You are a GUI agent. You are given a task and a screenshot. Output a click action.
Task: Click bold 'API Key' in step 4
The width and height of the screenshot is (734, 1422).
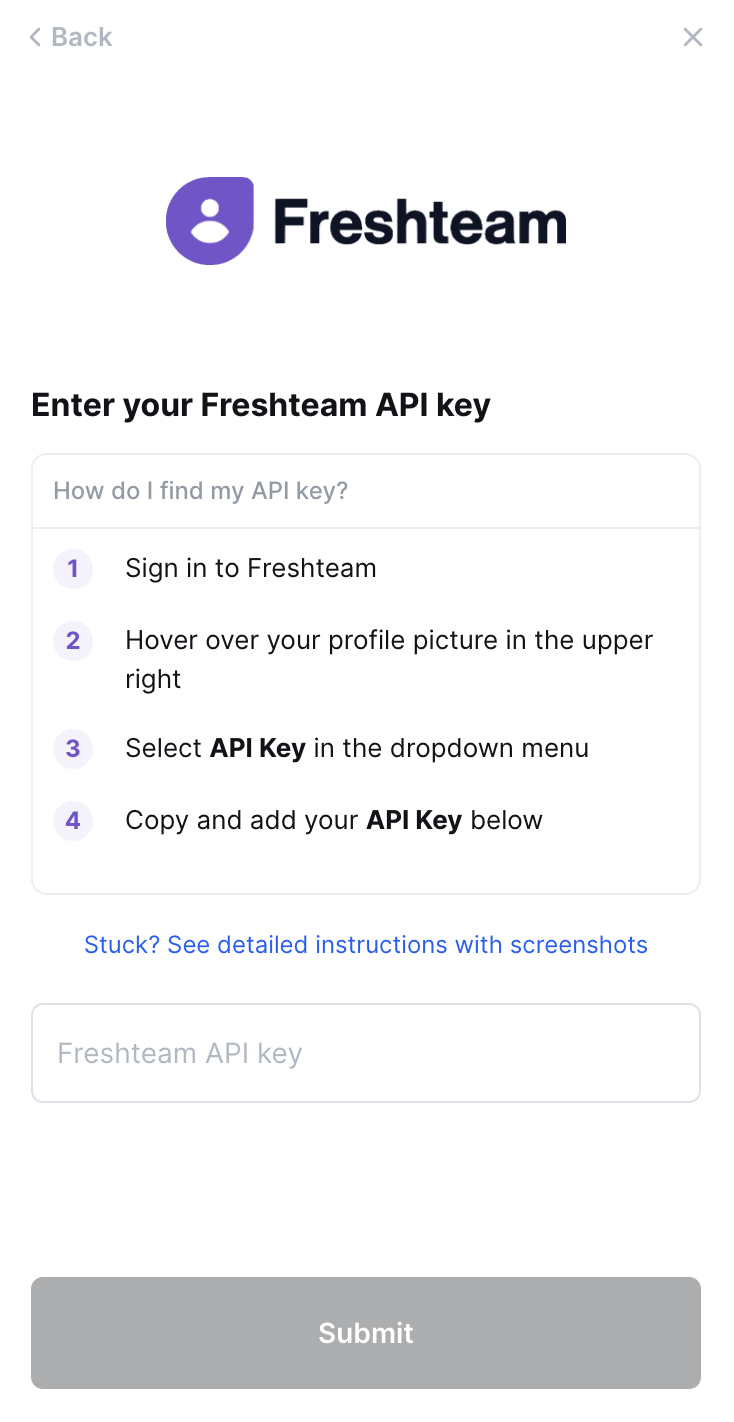point(414,821)
